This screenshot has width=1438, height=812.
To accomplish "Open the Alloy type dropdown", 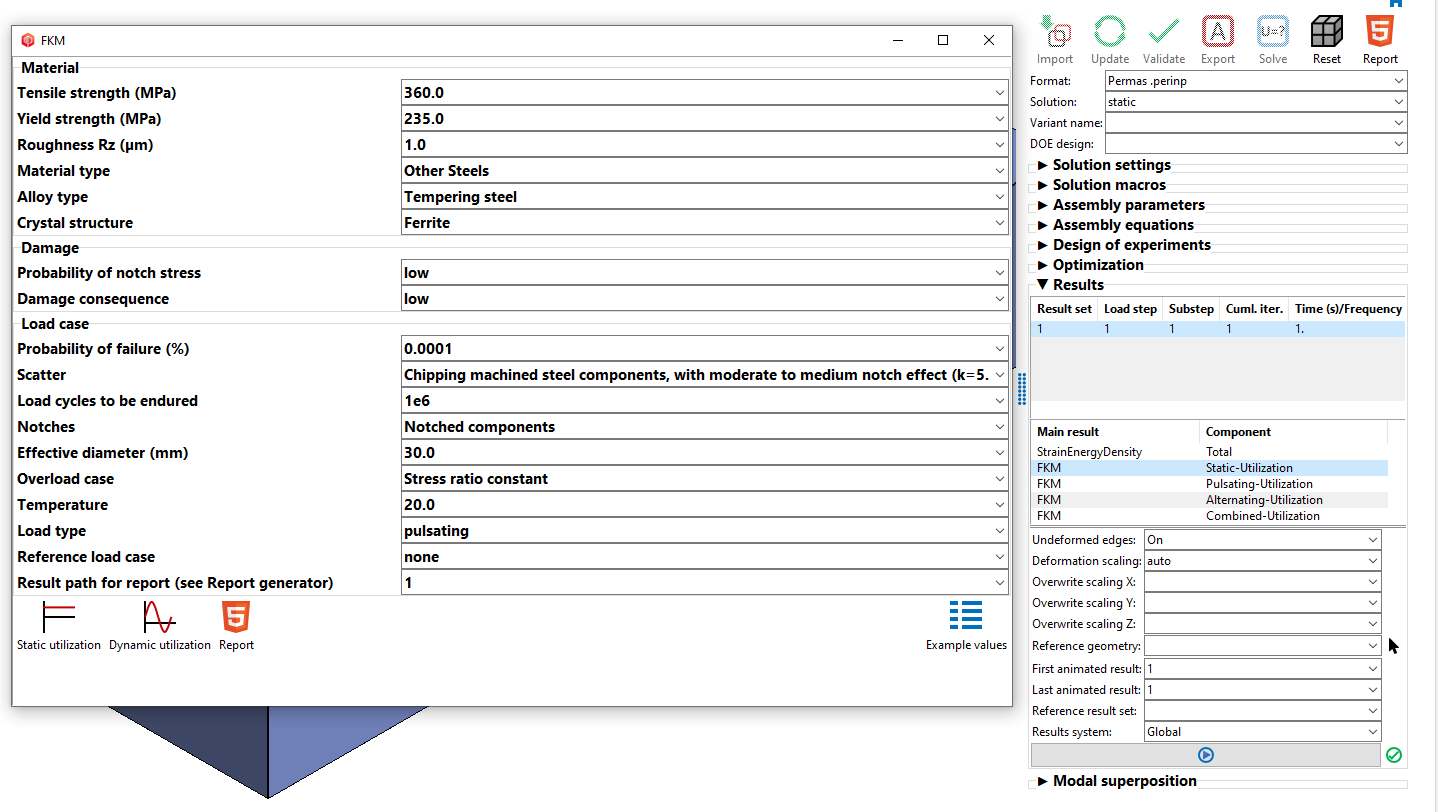I will point(1000,197).
